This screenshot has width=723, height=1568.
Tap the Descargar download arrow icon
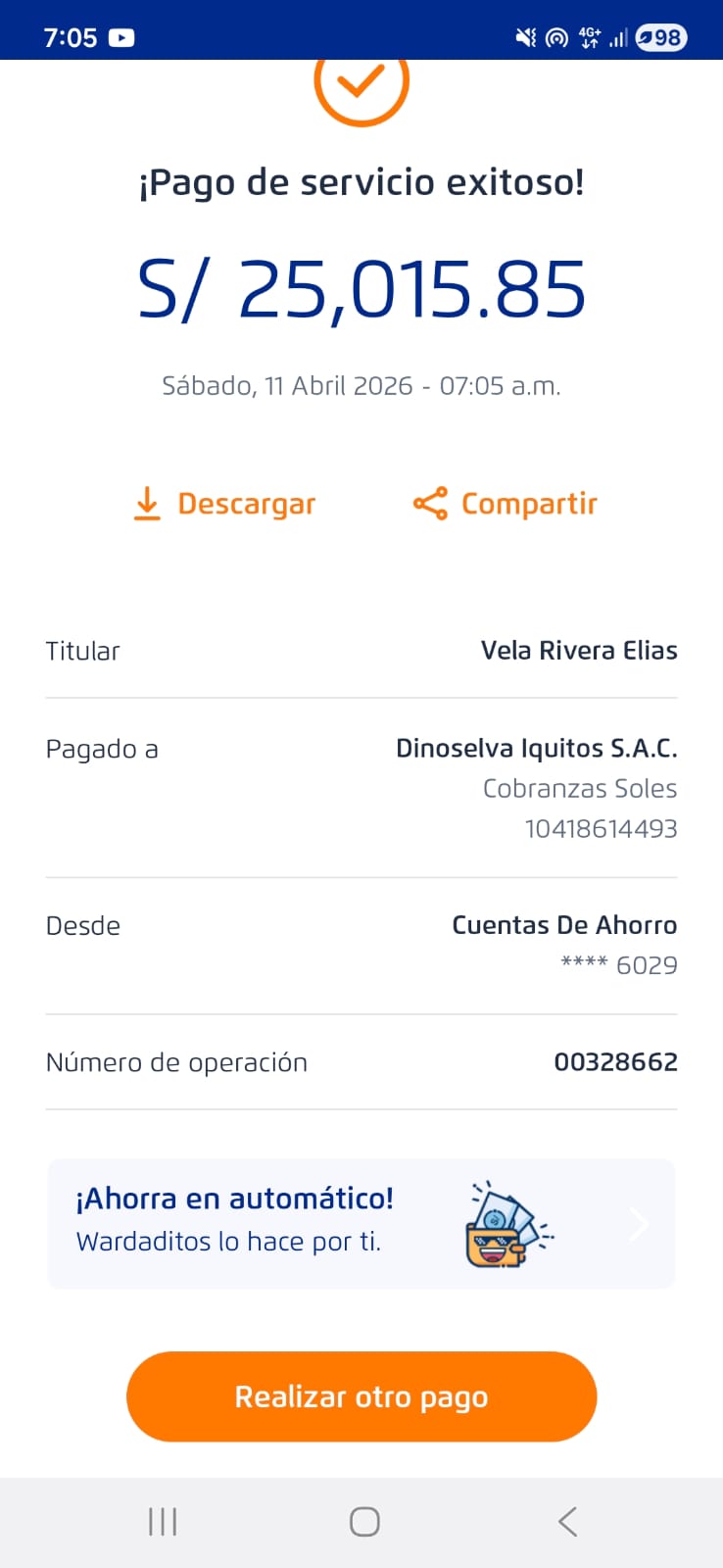tap(147, 504)
